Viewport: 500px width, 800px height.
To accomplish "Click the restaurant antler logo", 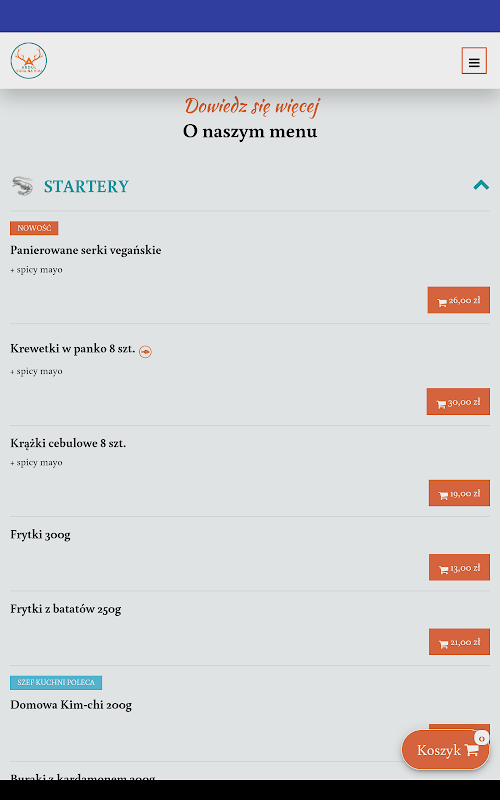I will pyautogui.click(x=29, y=61).
